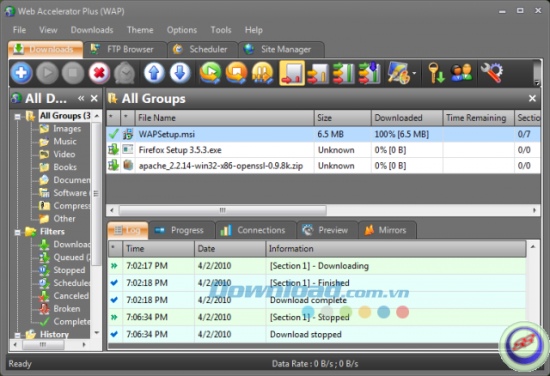Click the theme paint palette icon
Image resolution: width=550 pixels, height=376 pixels.
pyautogui.click(x=398, y=73)
